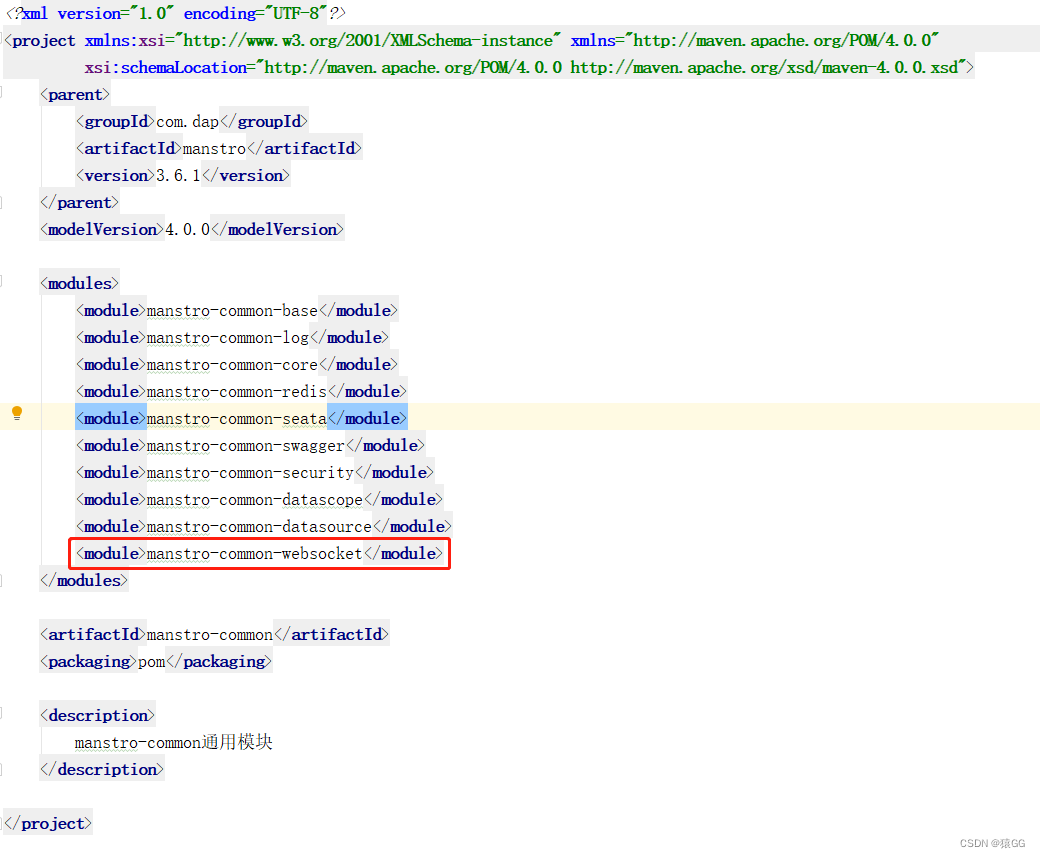Click the closing project tag fold marker
This screenshot has height=858, width=1040.
[x=2, y=823]
